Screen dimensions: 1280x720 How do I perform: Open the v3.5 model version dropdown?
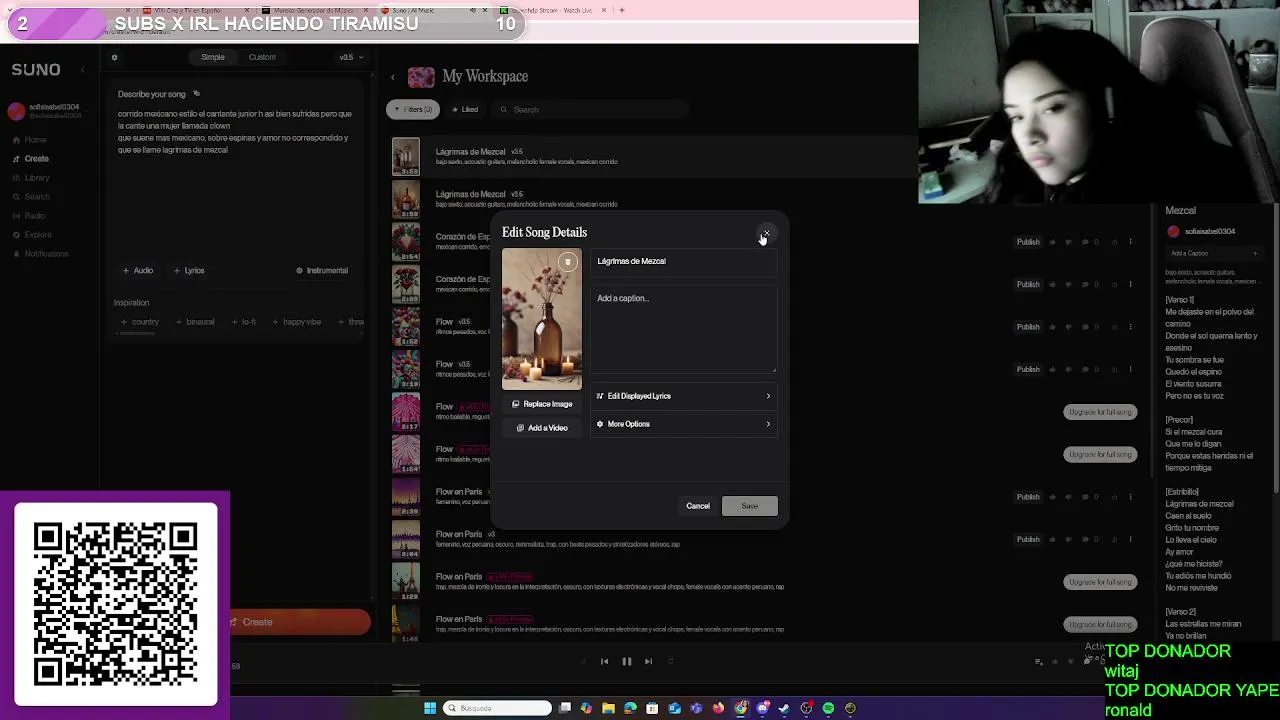349,57
